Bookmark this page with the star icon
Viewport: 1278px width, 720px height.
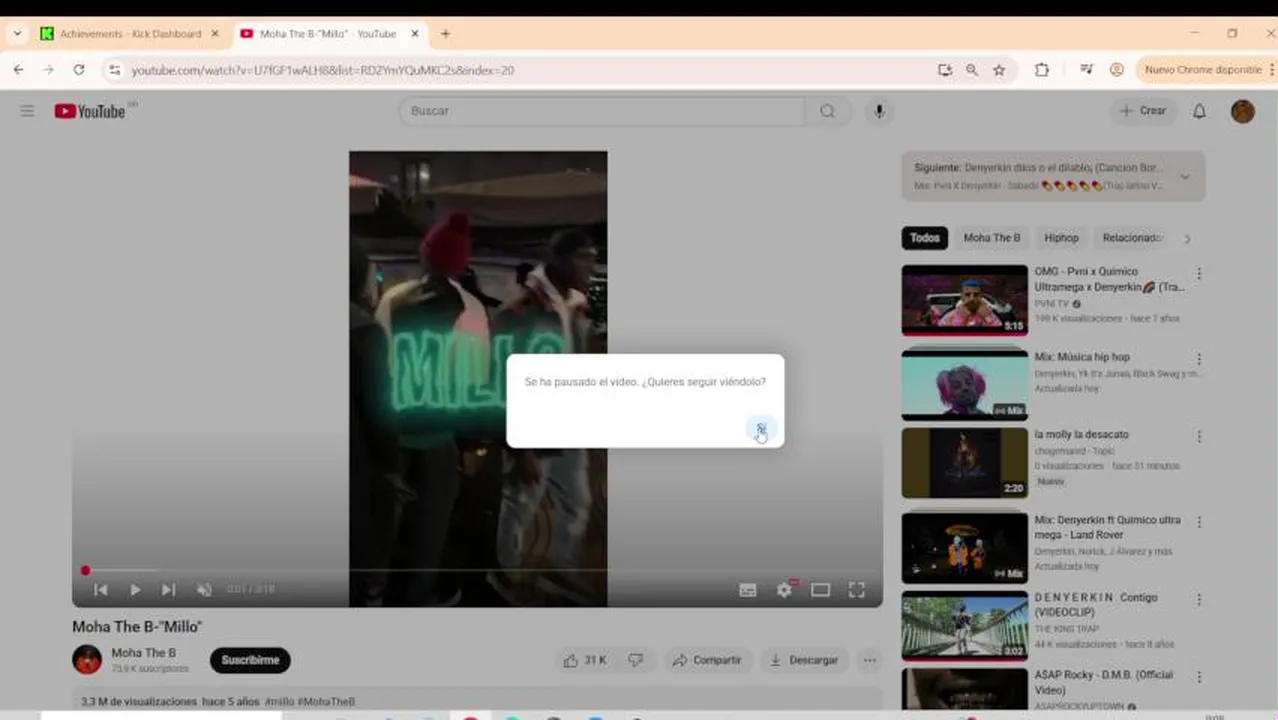coord(999,70)
